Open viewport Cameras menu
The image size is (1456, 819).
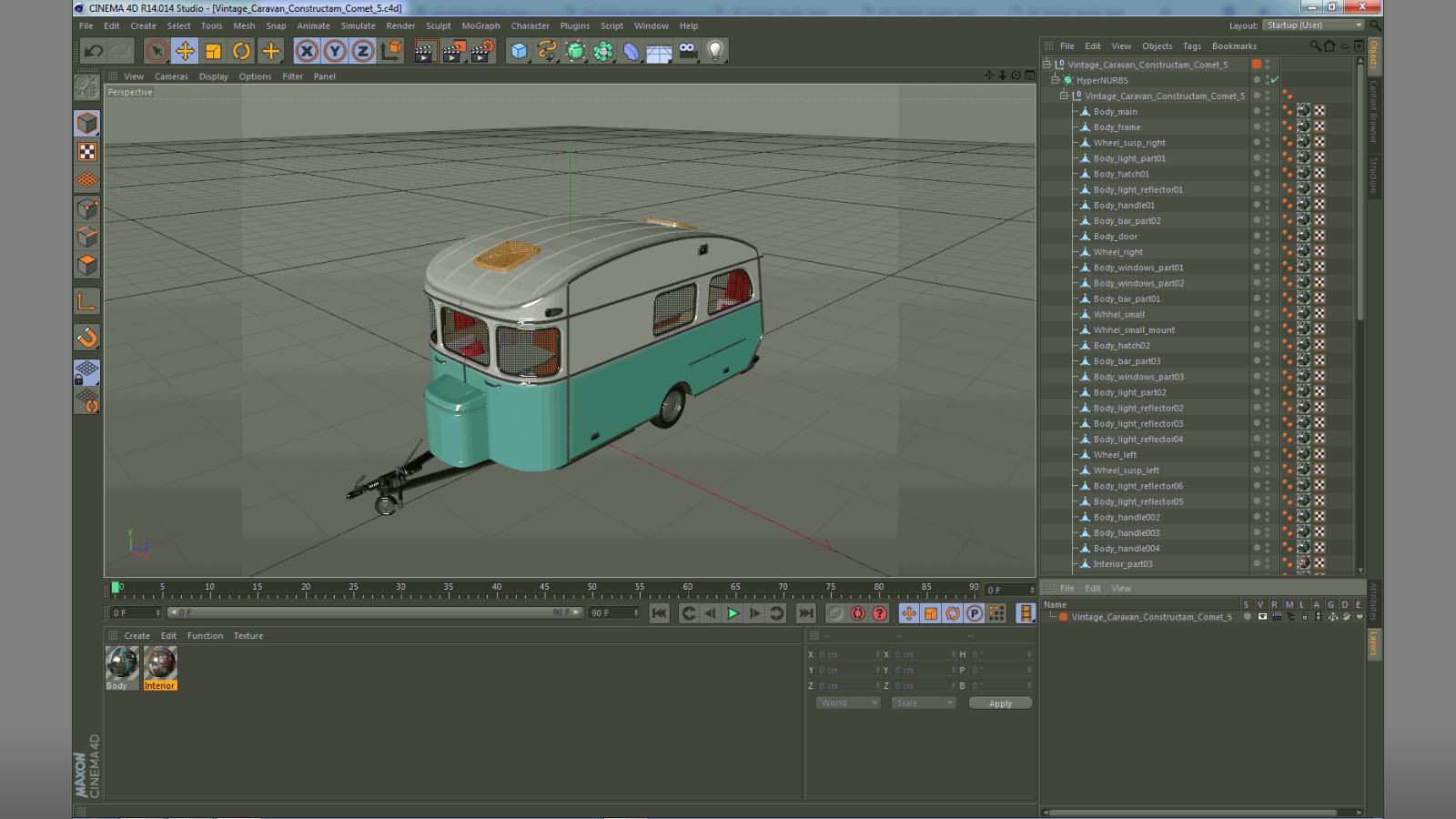171,76
